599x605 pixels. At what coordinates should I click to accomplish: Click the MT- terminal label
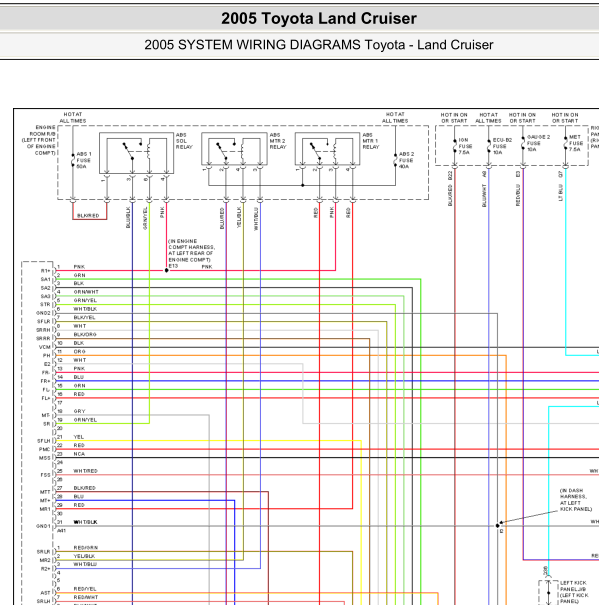point(46,416)
